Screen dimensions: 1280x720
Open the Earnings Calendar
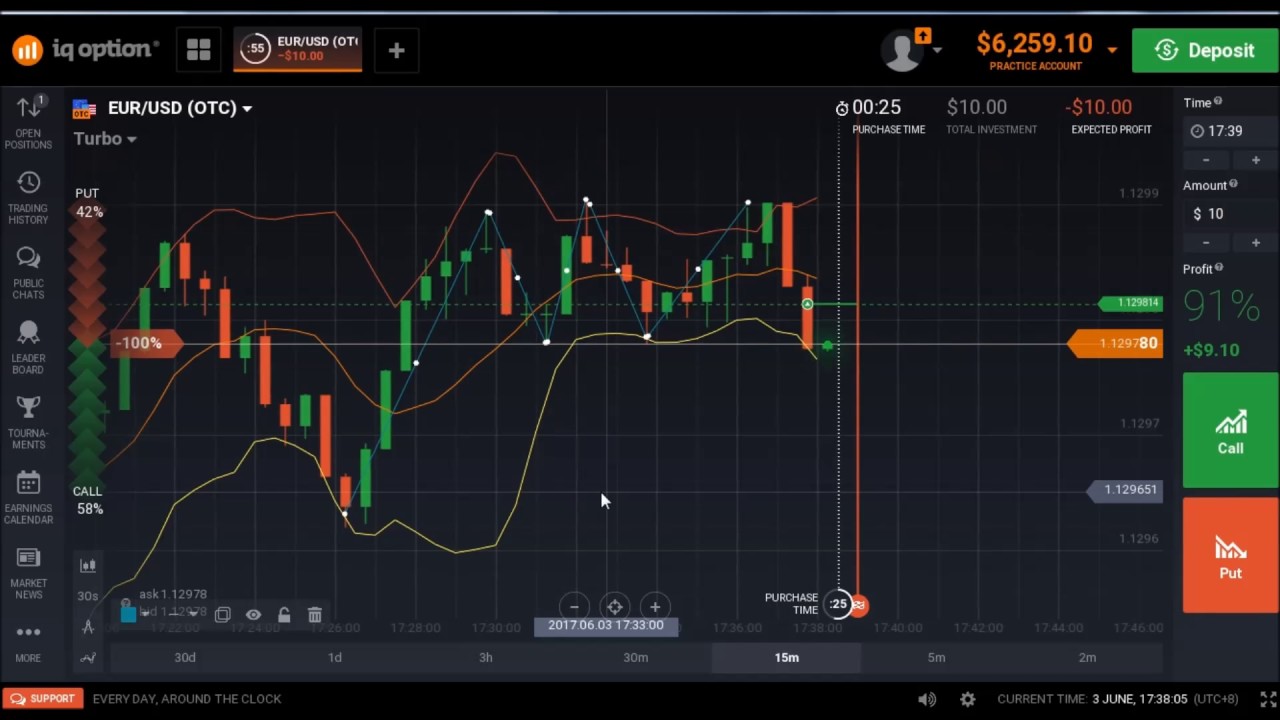click(28, 497)
